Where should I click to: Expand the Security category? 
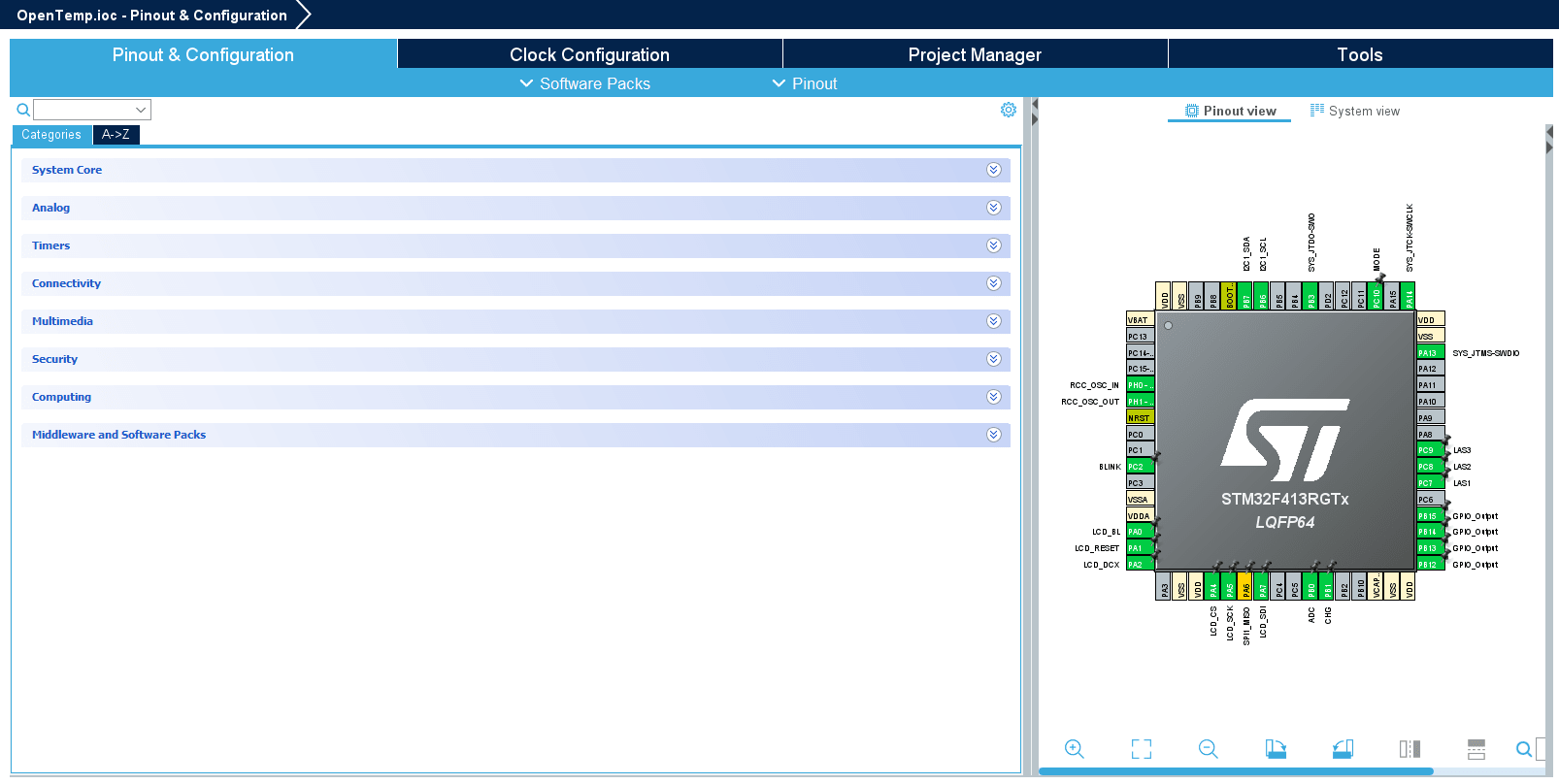click(994, 359)
